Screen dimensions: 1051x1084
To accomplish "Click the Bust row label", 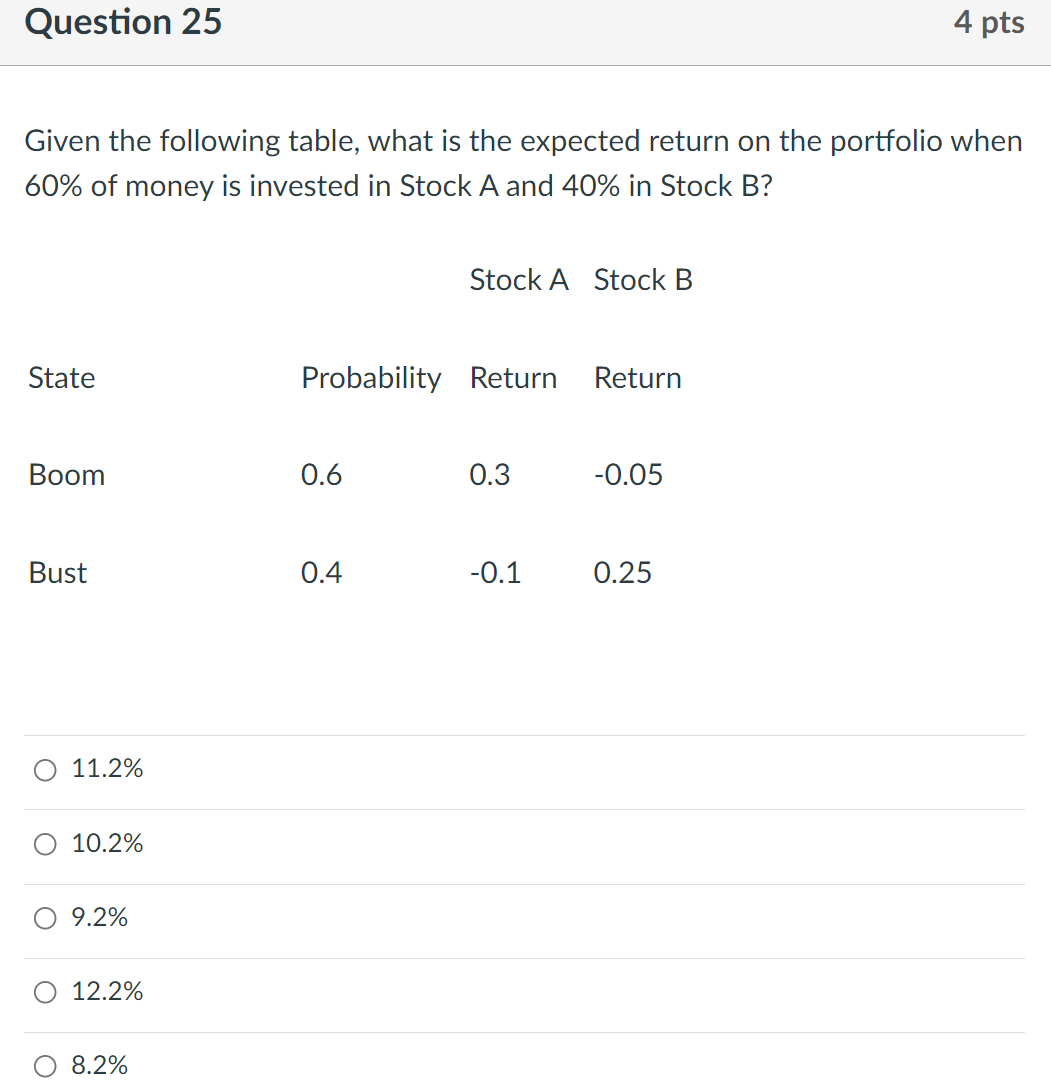I will [58, 574].
